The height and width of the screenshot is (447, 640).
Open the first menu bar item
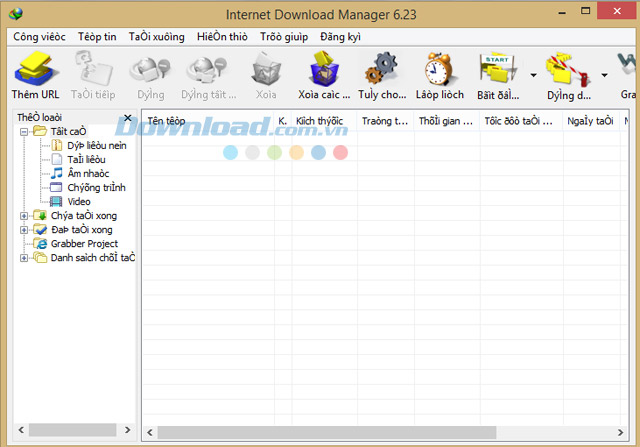point(39,37)
